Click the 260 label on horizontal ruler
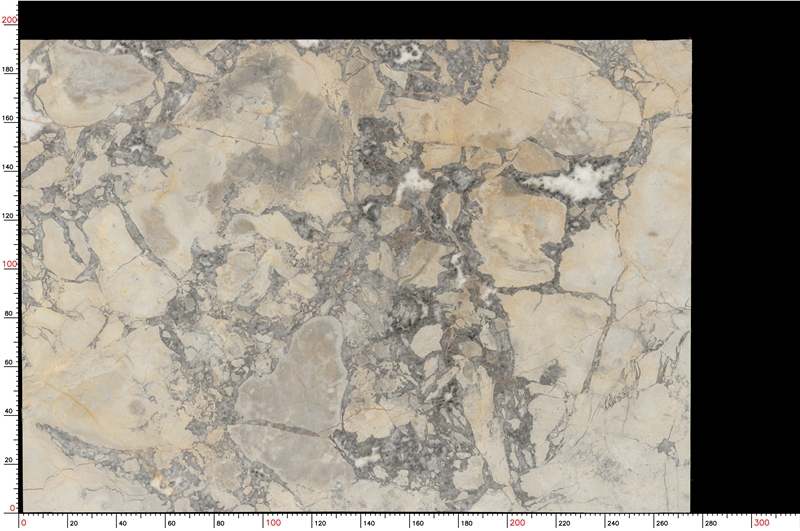This screenshot has width=800, height=531. coord(662,523)
